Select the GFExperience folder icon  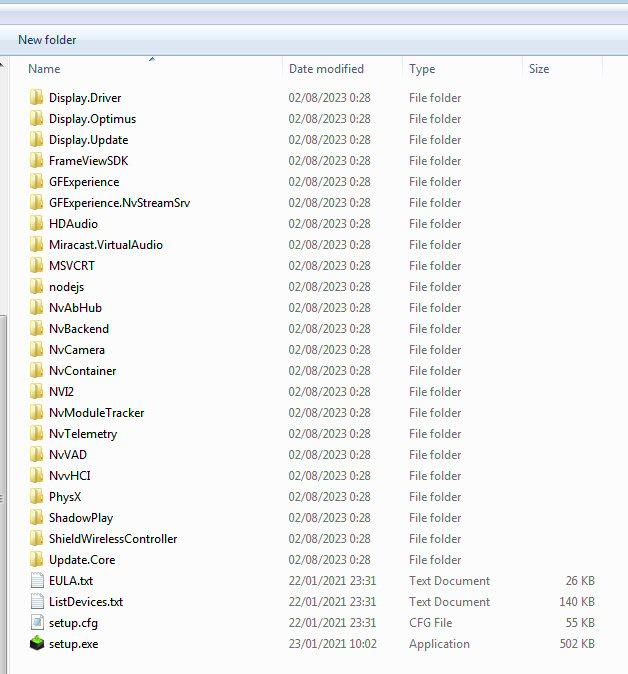point(37,182)
